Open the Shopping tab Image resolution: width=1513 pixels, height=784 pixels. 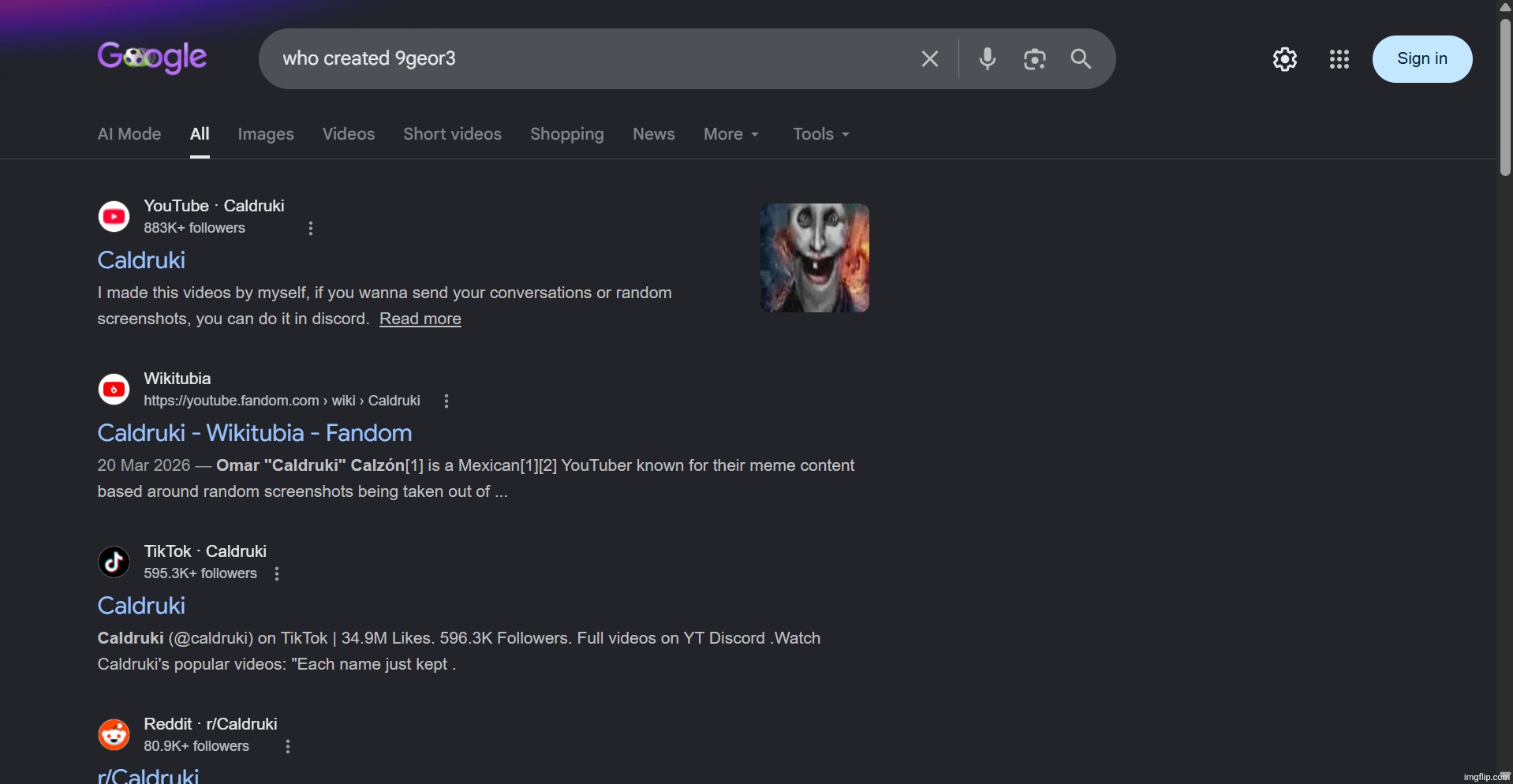pyautogui.click(x=567, y=134)
